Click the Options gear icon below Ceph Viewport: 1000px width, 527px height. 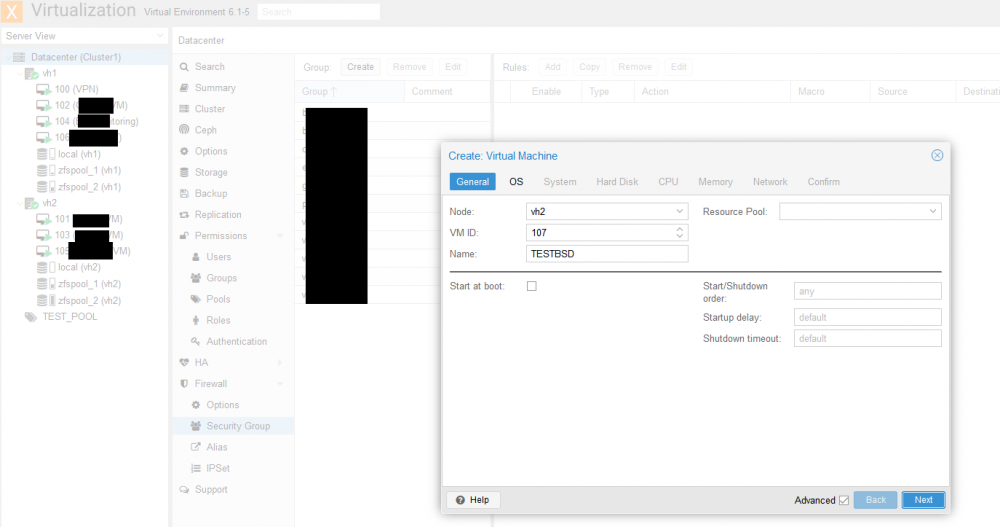(184, 151)
